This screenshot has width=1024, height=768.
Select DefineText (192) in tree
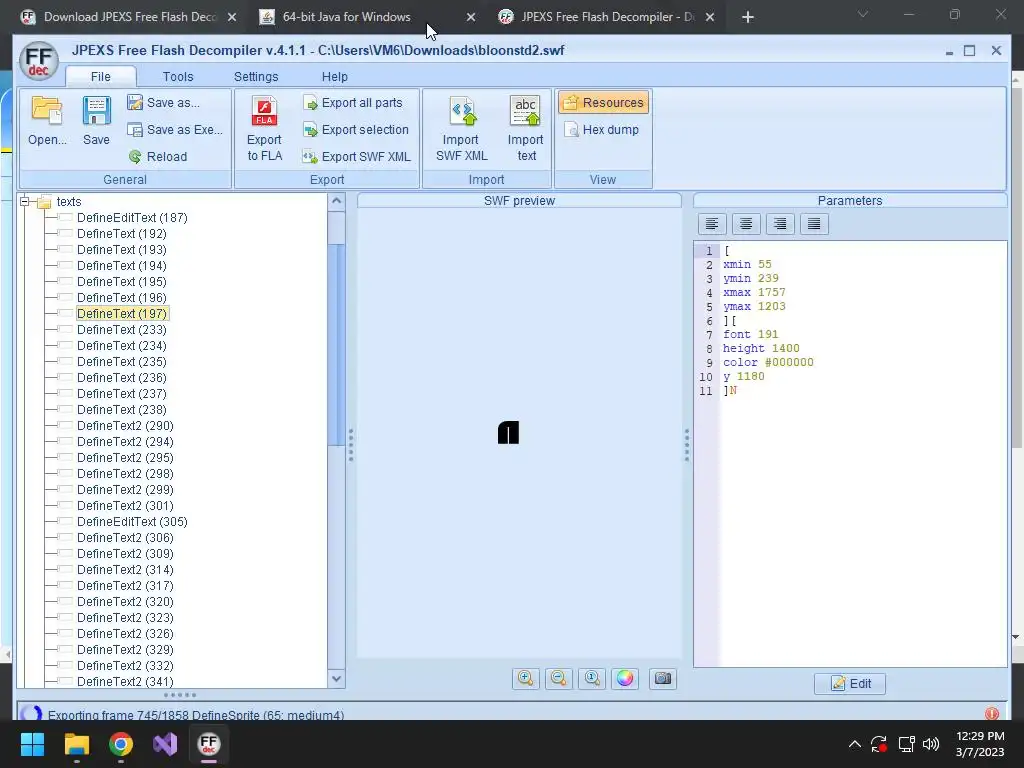tap(121, 234)
